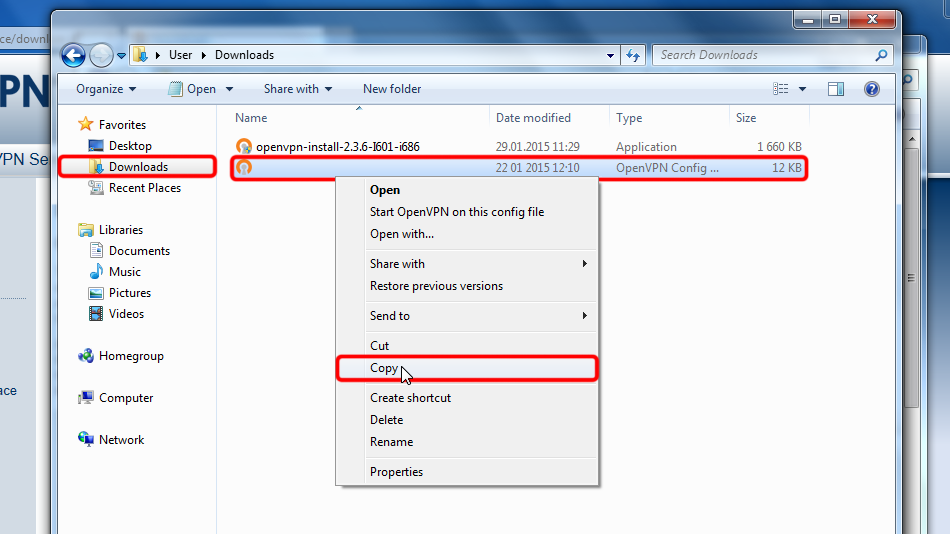The height and width of the screenshot is (534, 950).
Task: Expand the address bar history dropdown
Action: tap(610, 55)
